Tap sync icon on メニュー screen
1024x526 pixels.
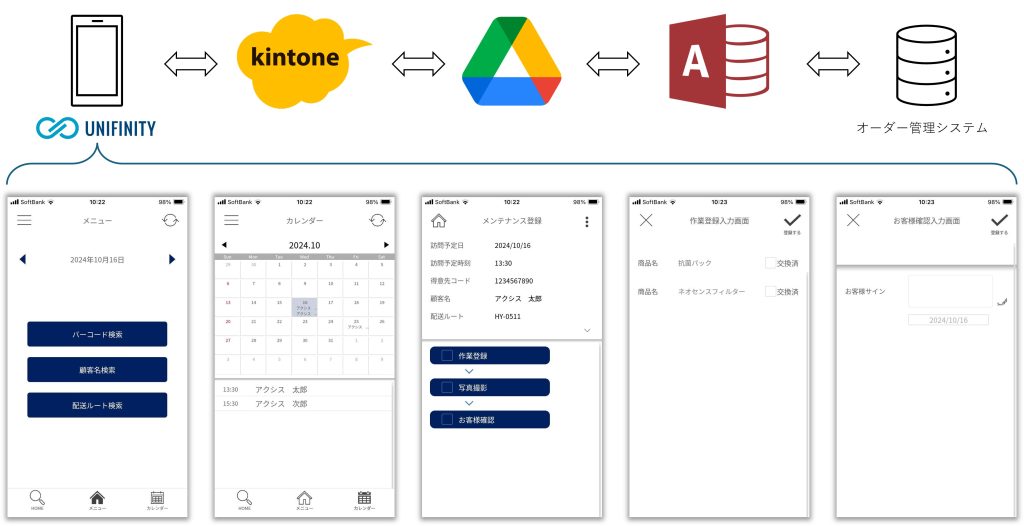(170, 220)
